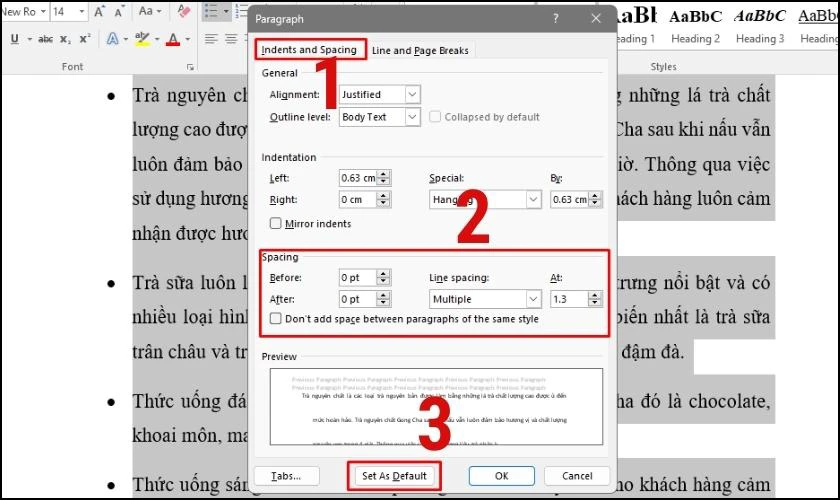Image resolution: width=840 pixels, height=500 pixels.
Task: Increase font size with grow icon
Action: pos(99,11)
